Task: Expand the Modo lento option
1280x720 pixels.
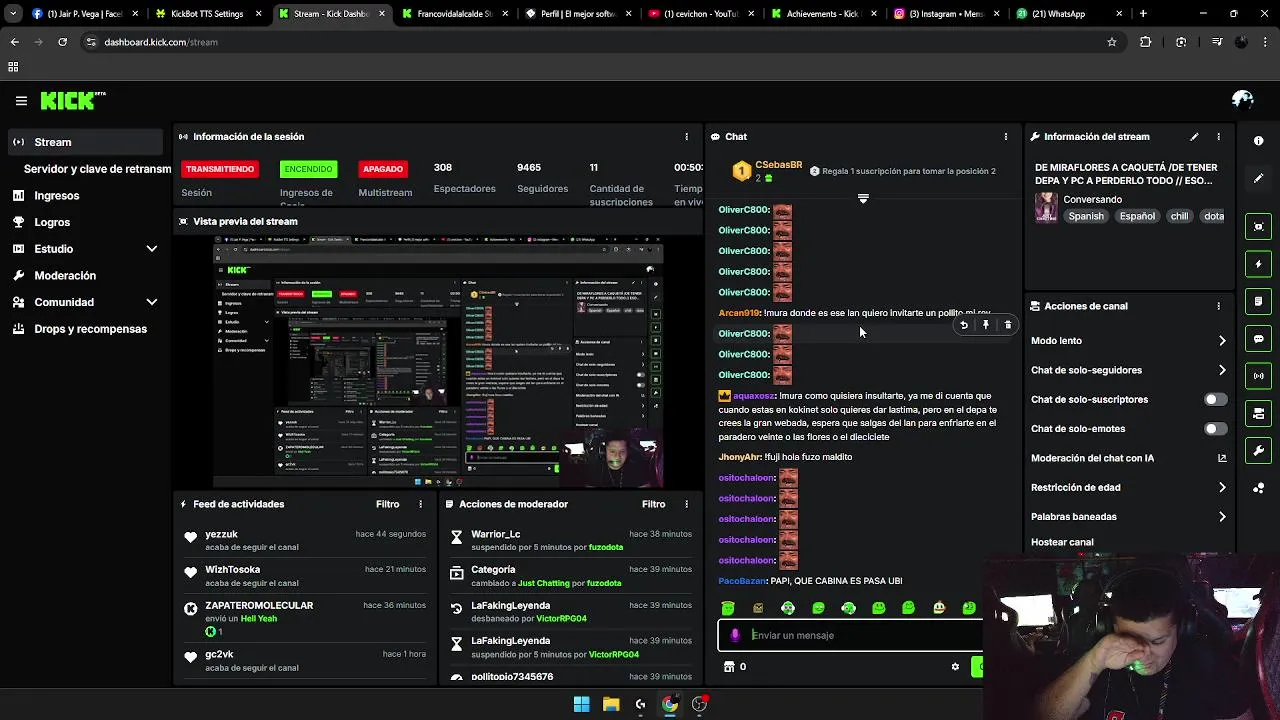Action: 1222,341
